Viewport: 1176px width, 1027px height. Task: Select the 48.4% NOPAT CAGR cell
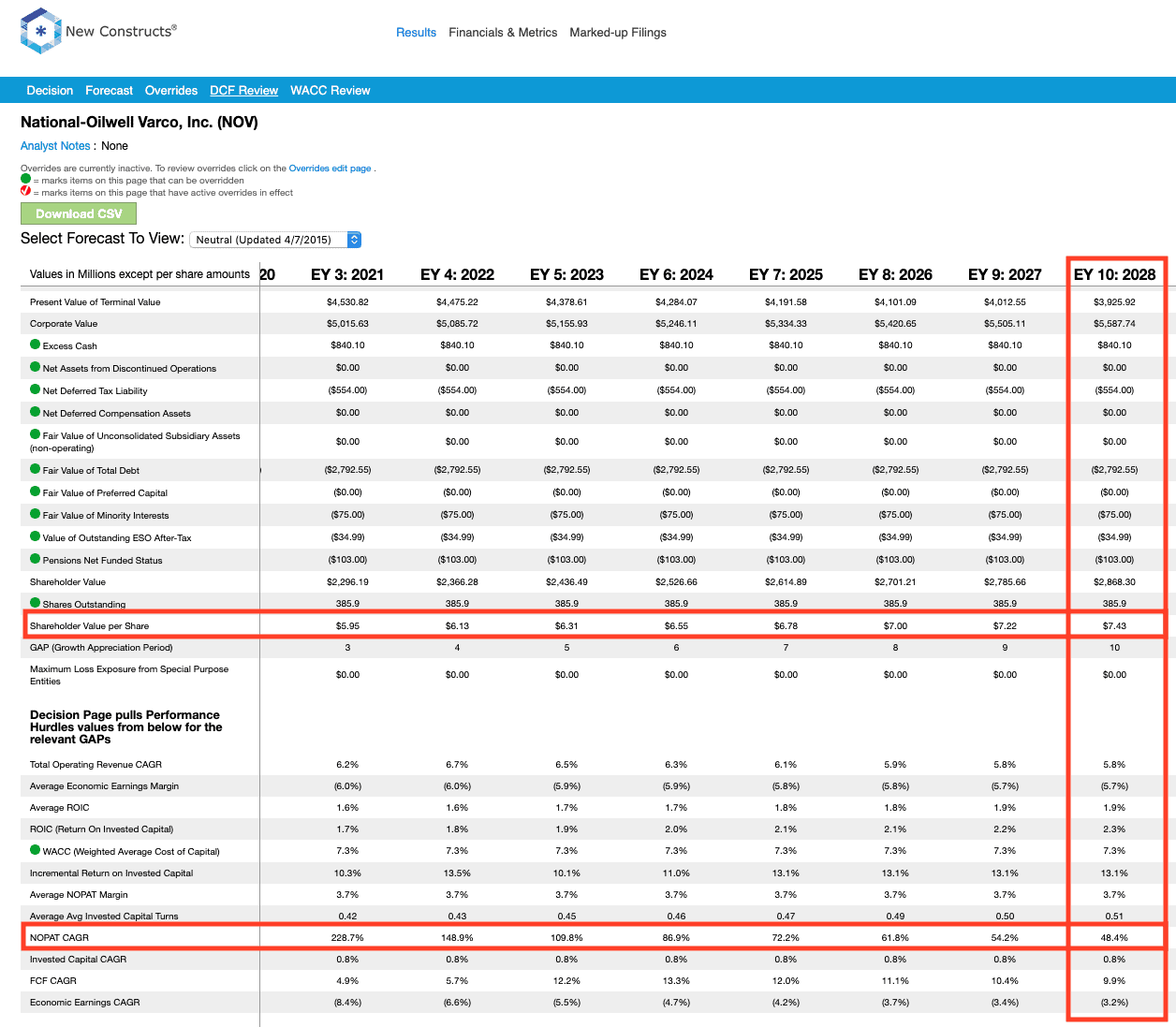click(1114, 937)
